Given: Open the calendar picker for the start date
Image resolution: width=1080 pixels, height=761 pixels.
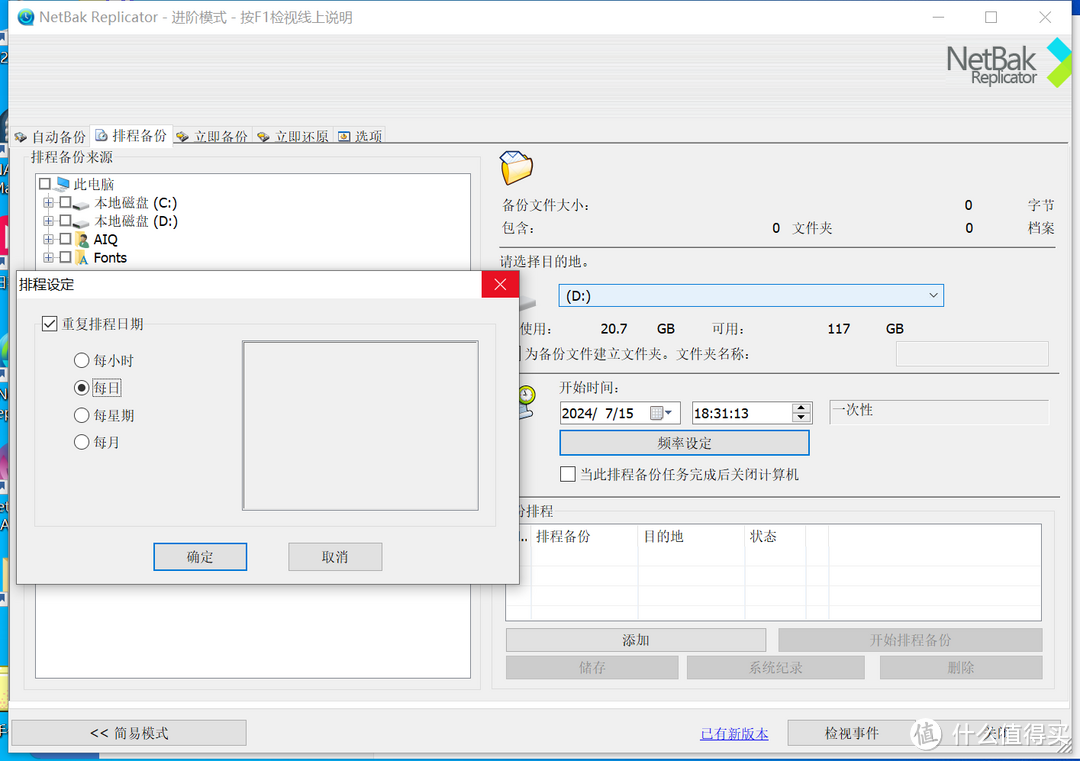Looking at the screenshot, I should pyautogui.click(x=660, y=412).
